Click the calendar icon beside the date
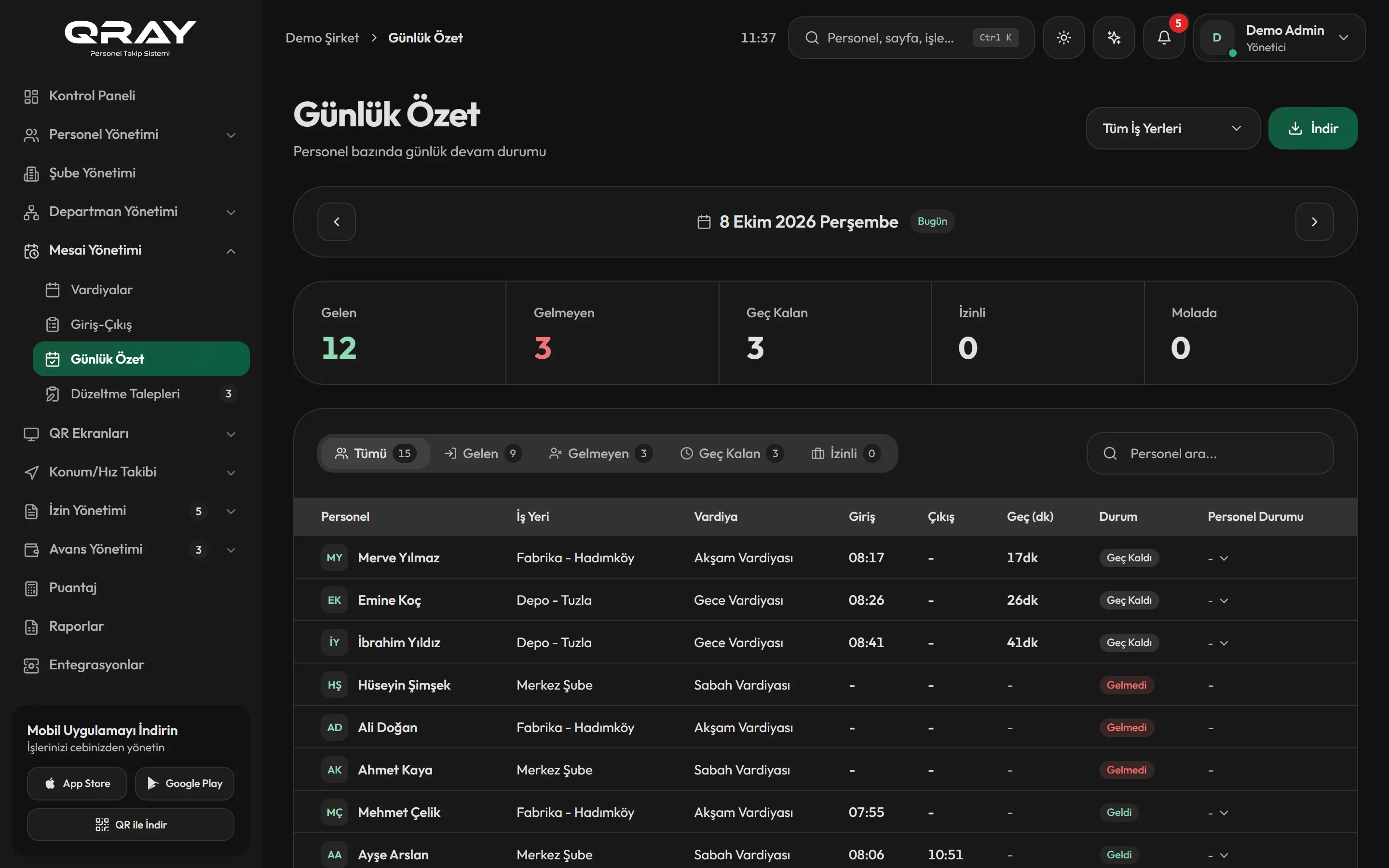This screenshot has height=868, width=1389. [704, 222]
